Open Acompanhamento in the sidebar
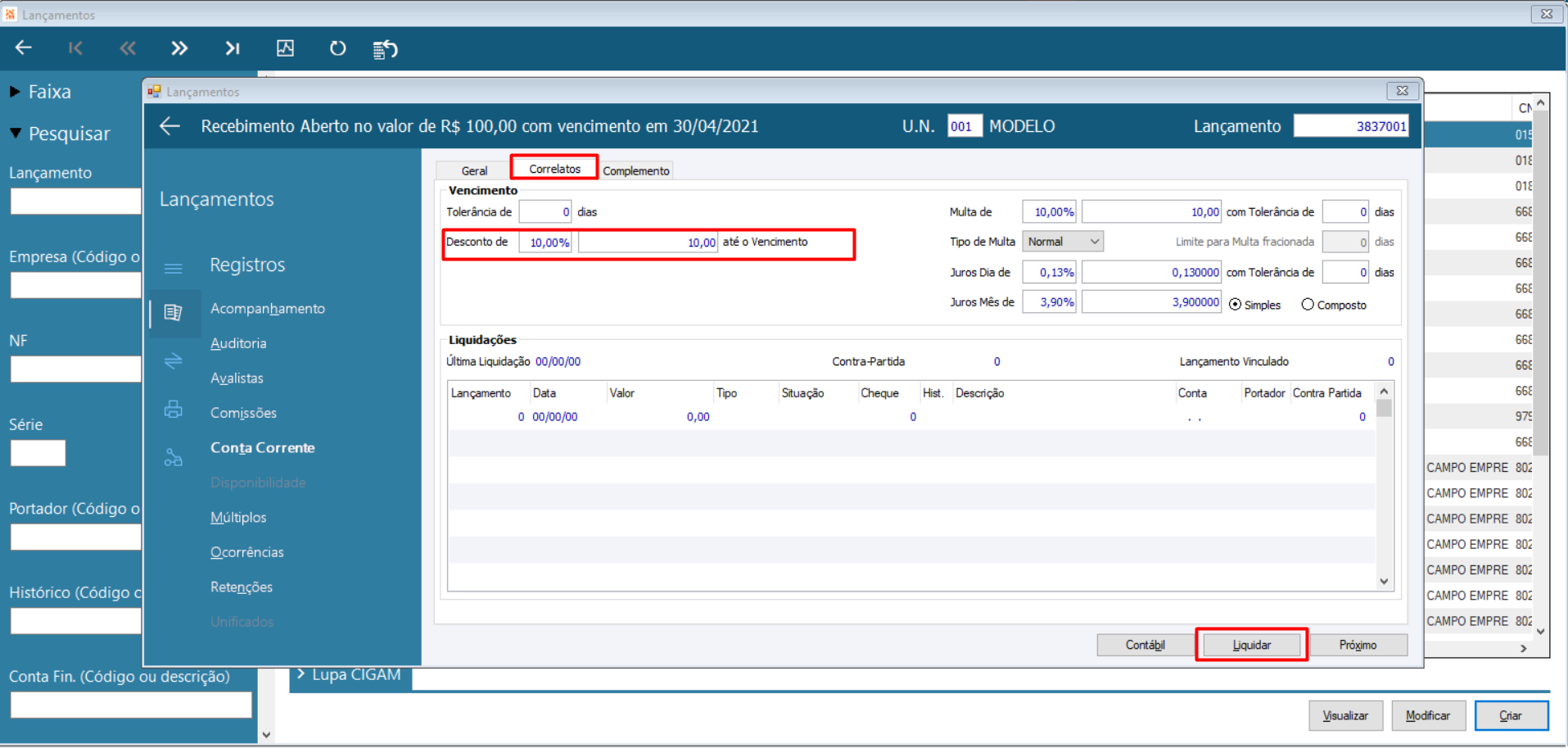1568x748 pixels. coord(268,309)
